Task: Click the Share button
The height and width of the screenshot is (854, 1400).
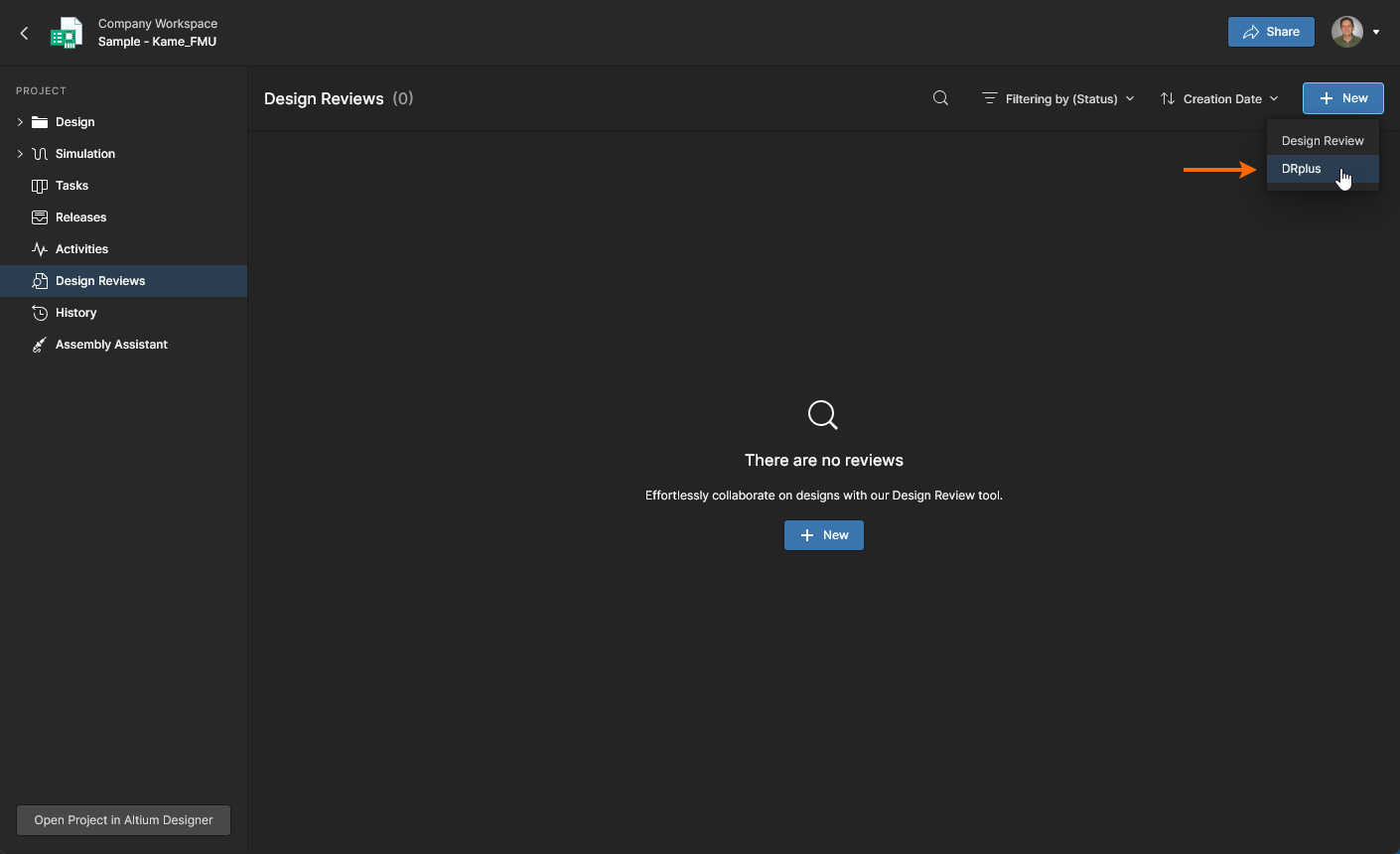Action: point(1271,32)
